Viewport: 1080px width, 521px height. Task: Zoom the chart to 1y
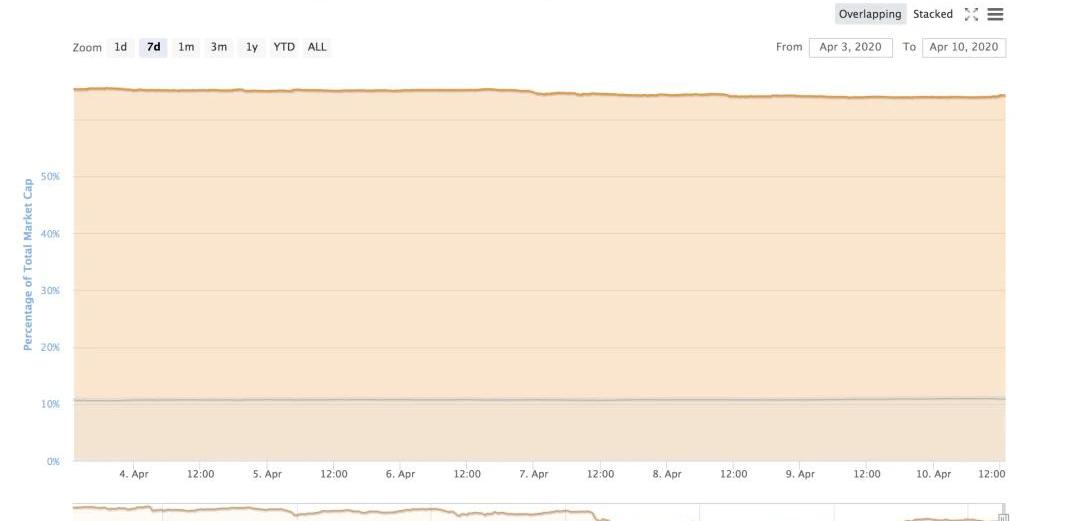click(x=251, y=47)
